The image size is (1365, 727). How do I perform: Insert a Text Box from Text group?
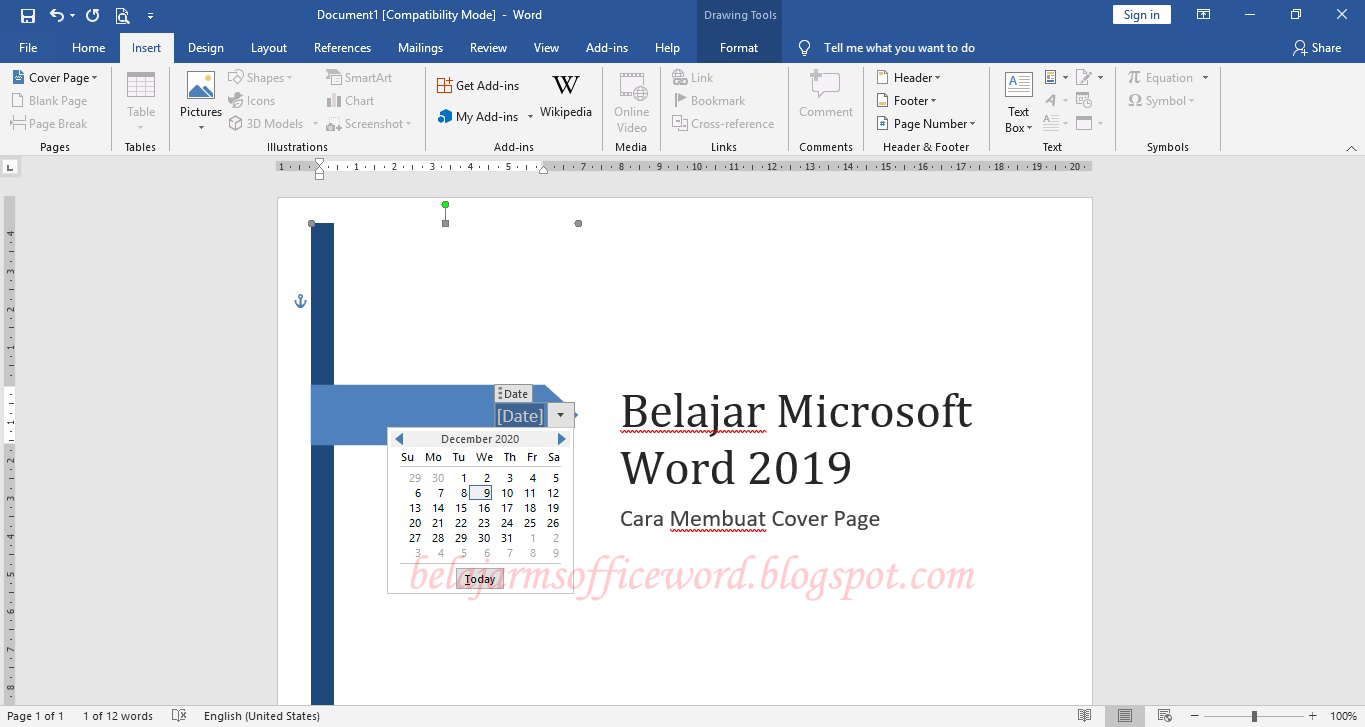pos(1018,101)
